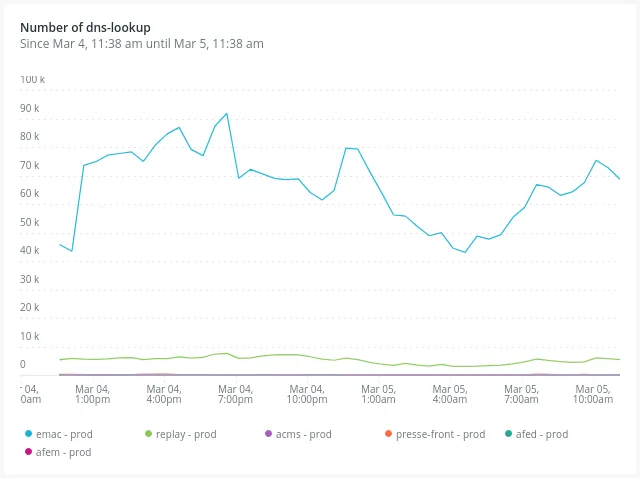This screenshot has width=640, height=480.
Task: Click the 100 k y-axis label
Action: click(30, 79)
